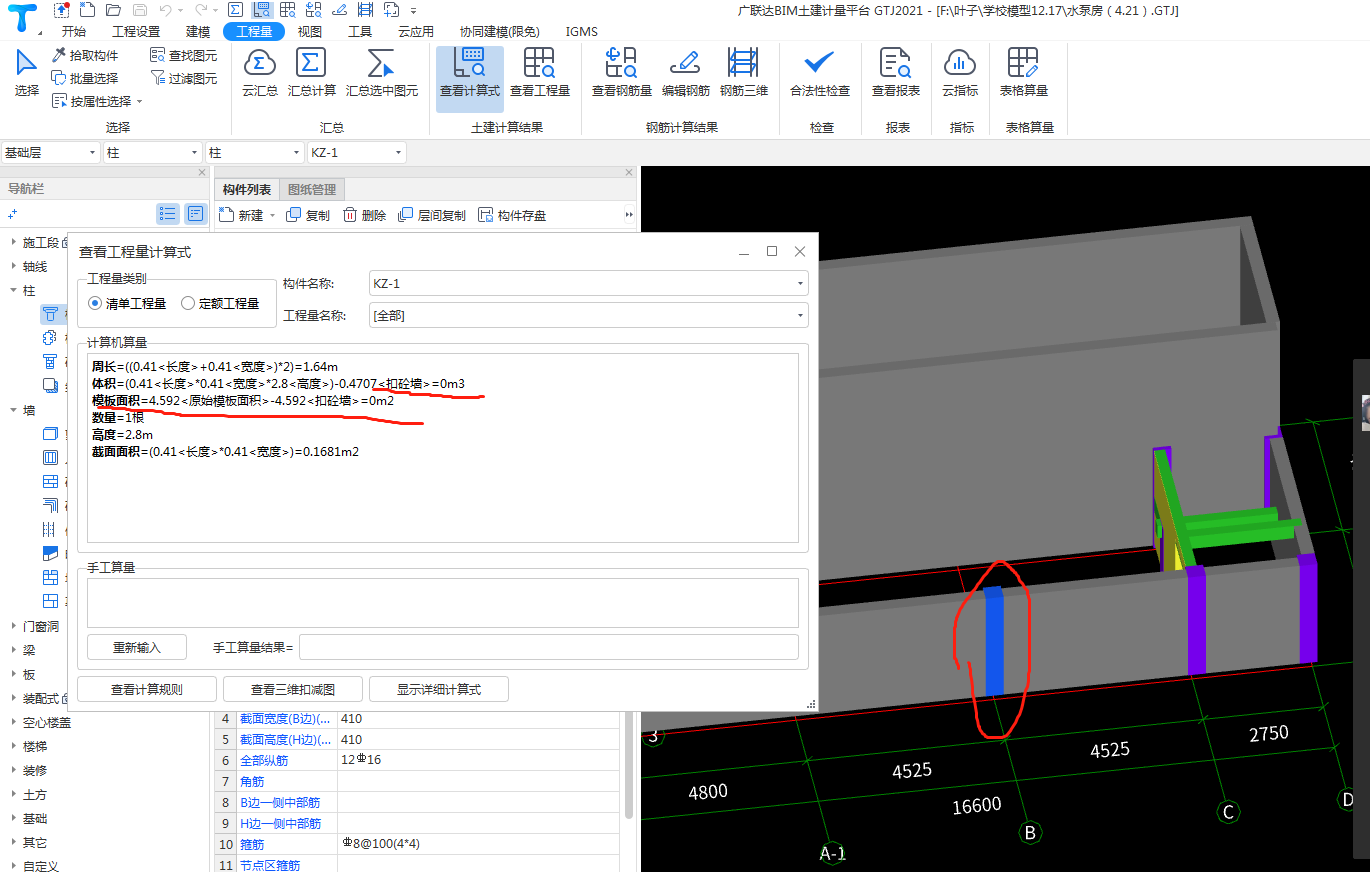Select the 选择 arrow tool
The height and width of the screenshot is (872, 1370).
(26, 73)
